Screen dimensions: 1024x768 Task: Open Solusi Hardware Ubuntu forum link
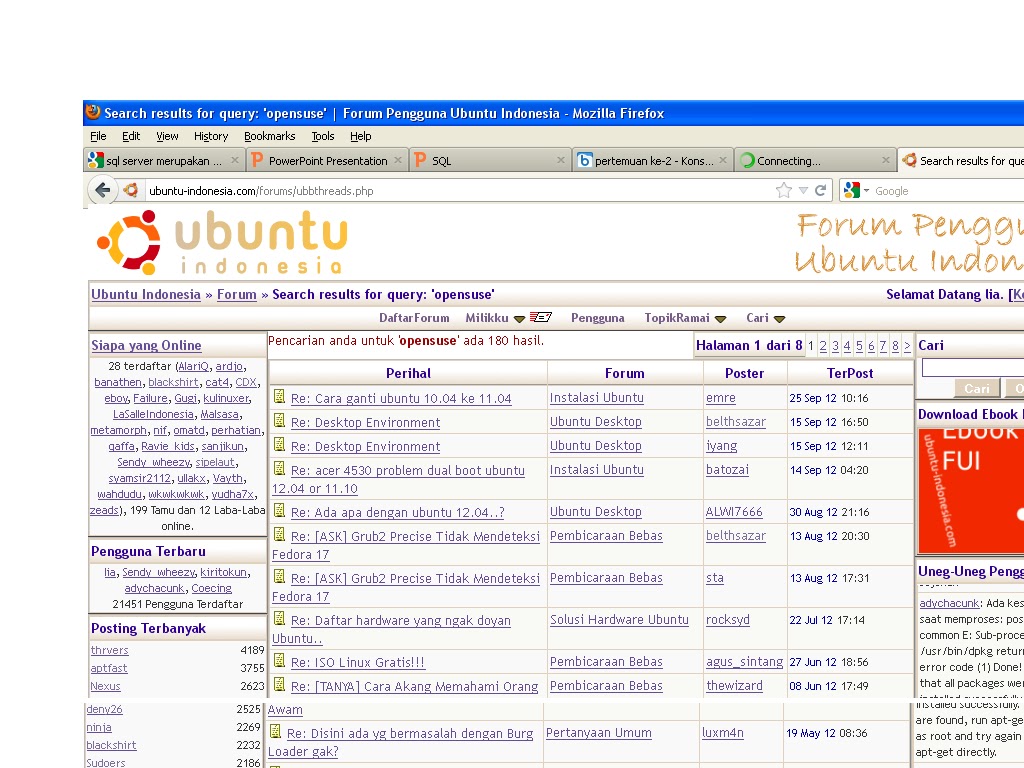pos(619,620)
